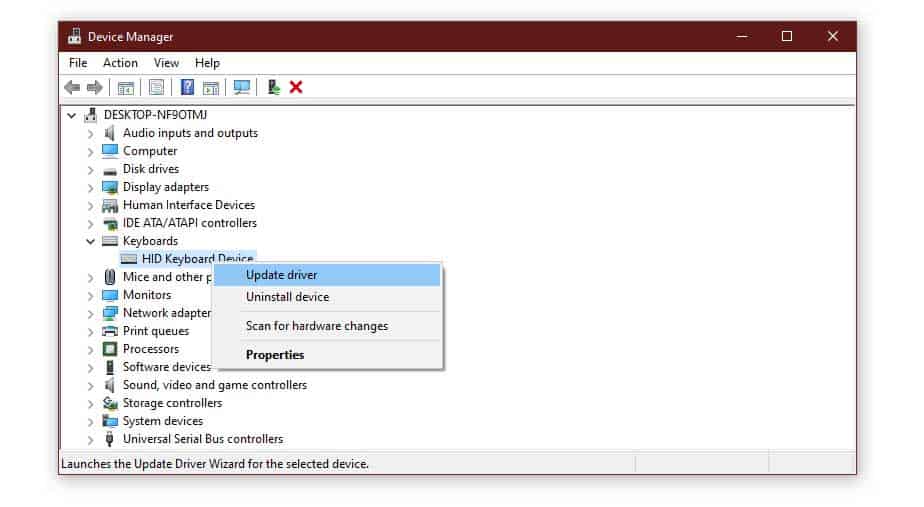The height and width of the screenshot is (507, 924).
Task: Click the Disk drives category icon
Action: (x=110, y=171)
